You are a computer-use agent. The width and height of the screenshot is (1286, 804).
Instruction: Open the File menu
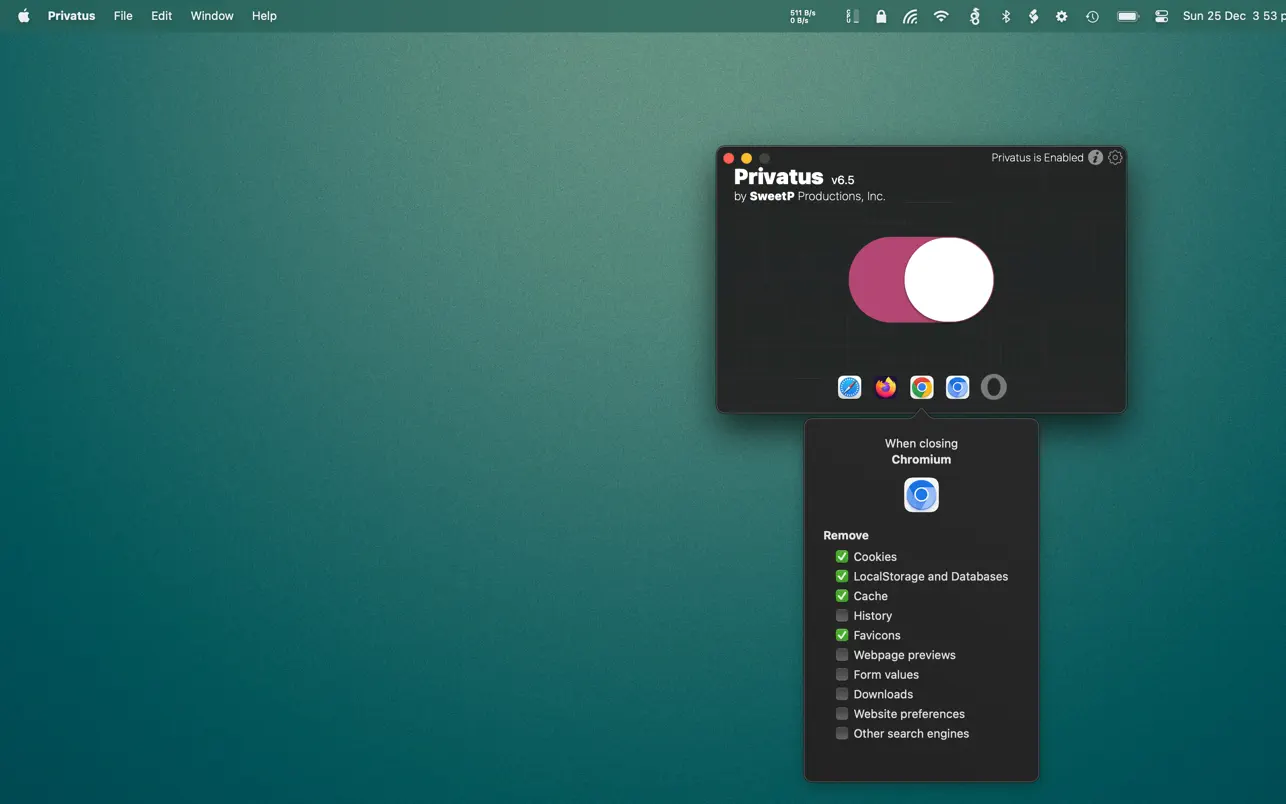coord(123,16)
